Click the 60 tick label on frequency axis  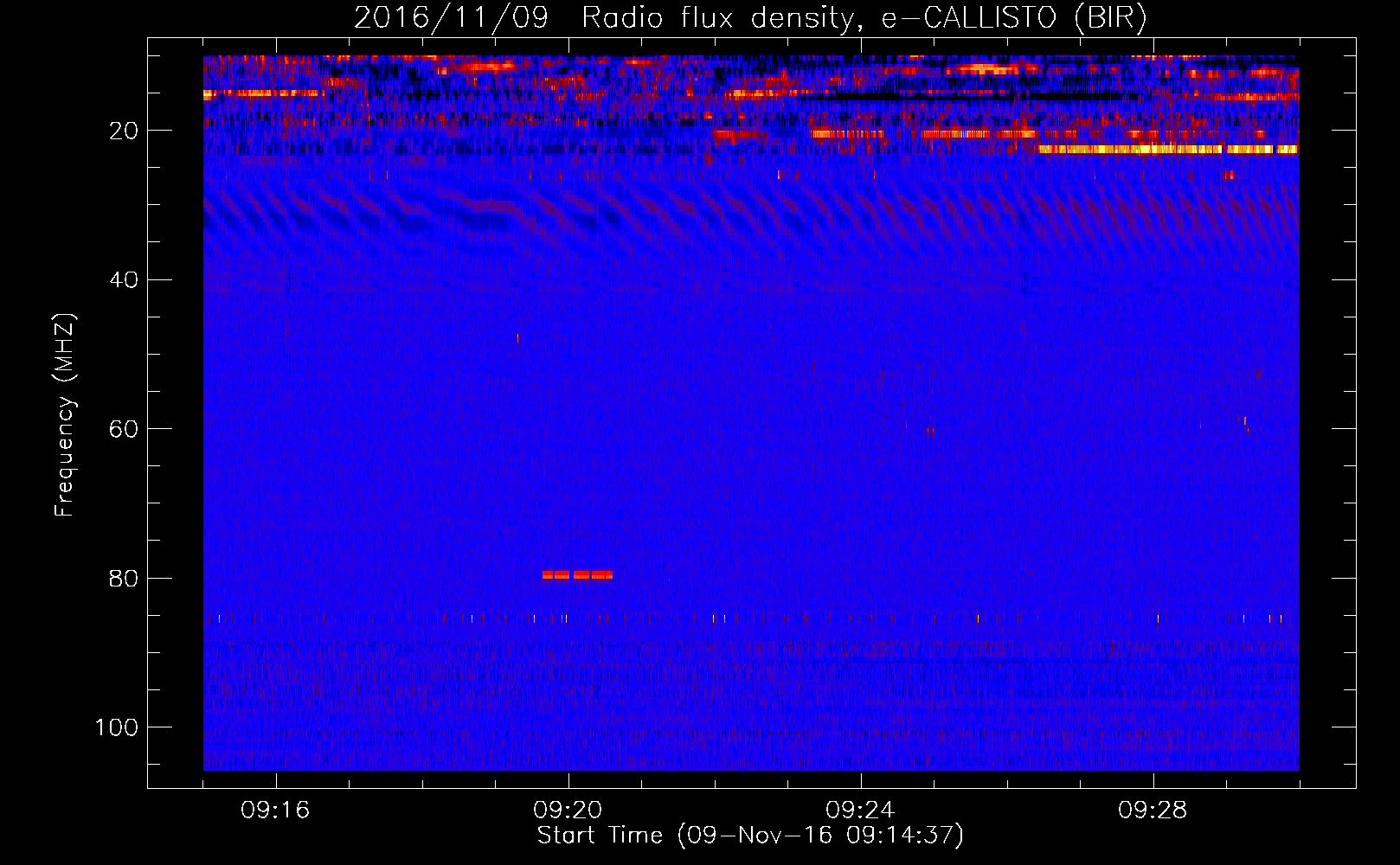pos(124,430)
